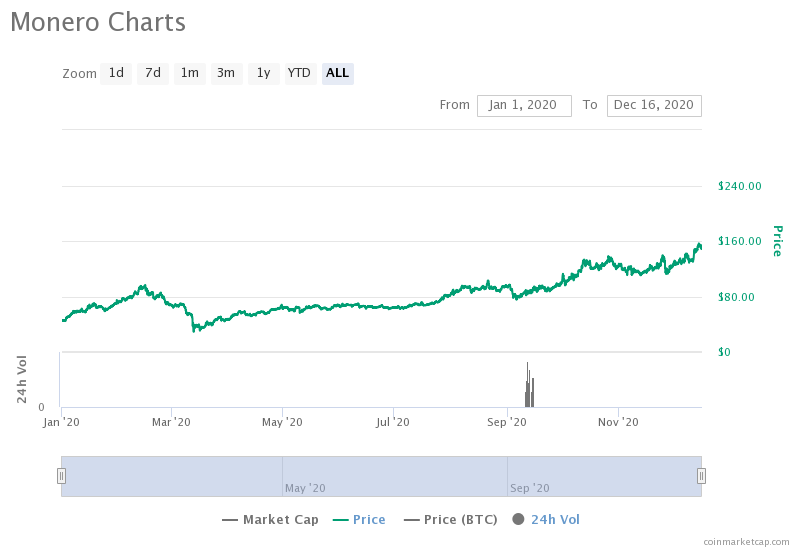Click the Mar '20 axis label
Viewport: 800px width, 550px height.
(x=171, y=422)
